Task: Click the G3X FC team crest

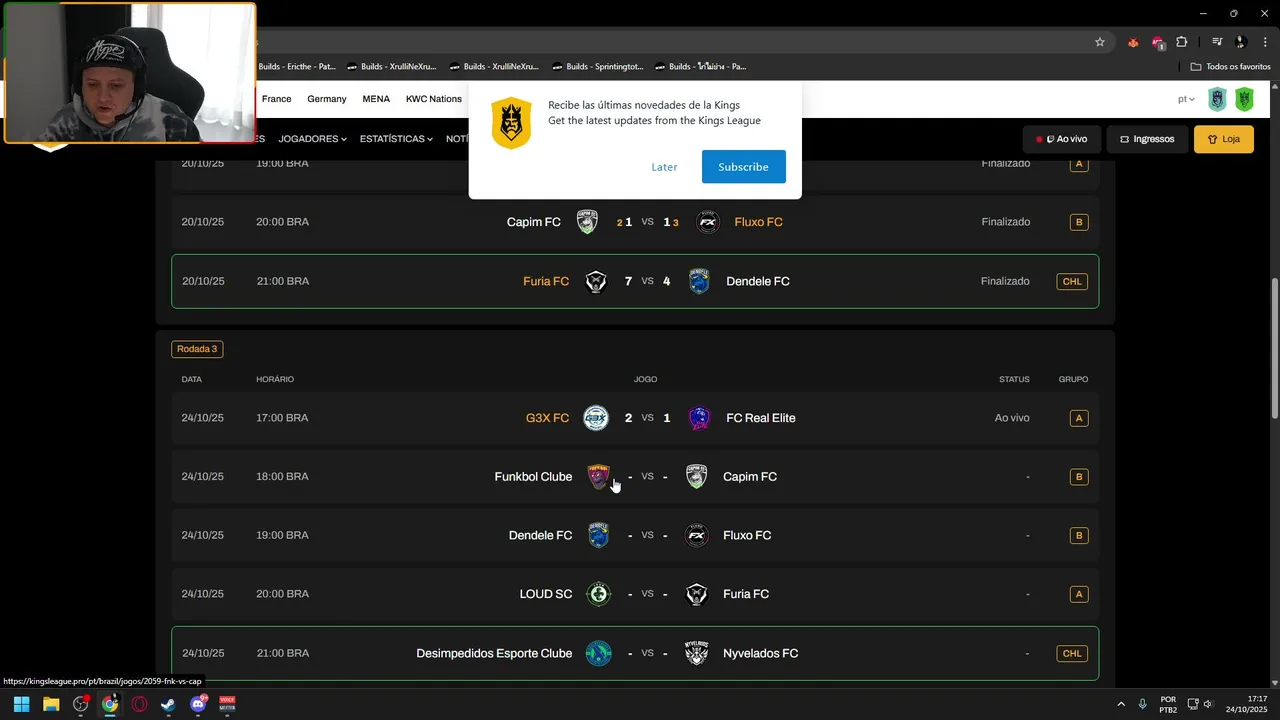Action: (x=596, y=418)
